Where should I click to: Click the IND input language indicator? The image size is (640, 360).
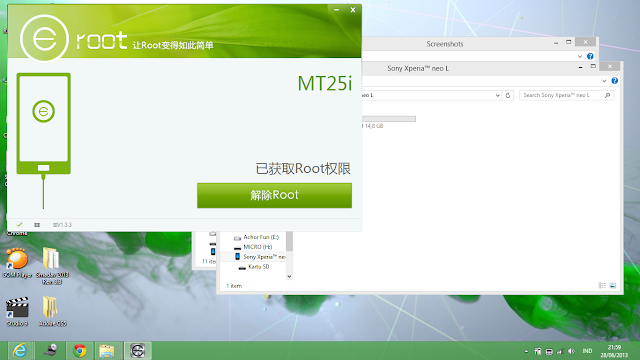[x=587, y=351]
